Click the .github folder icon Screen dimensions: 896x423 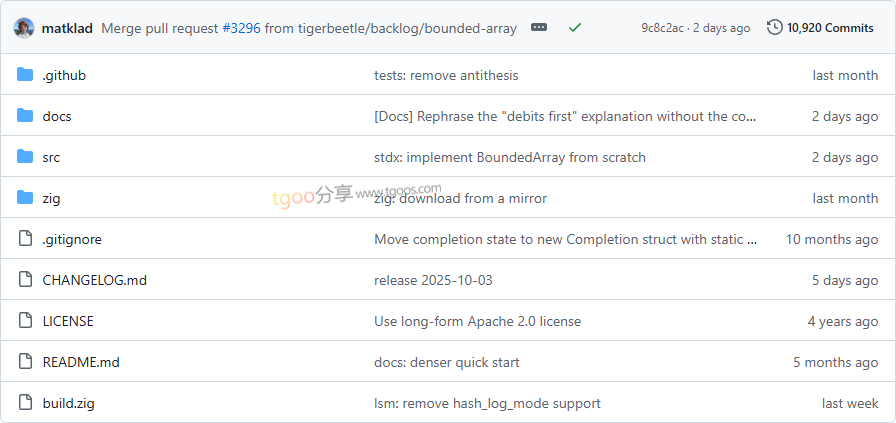25,75
